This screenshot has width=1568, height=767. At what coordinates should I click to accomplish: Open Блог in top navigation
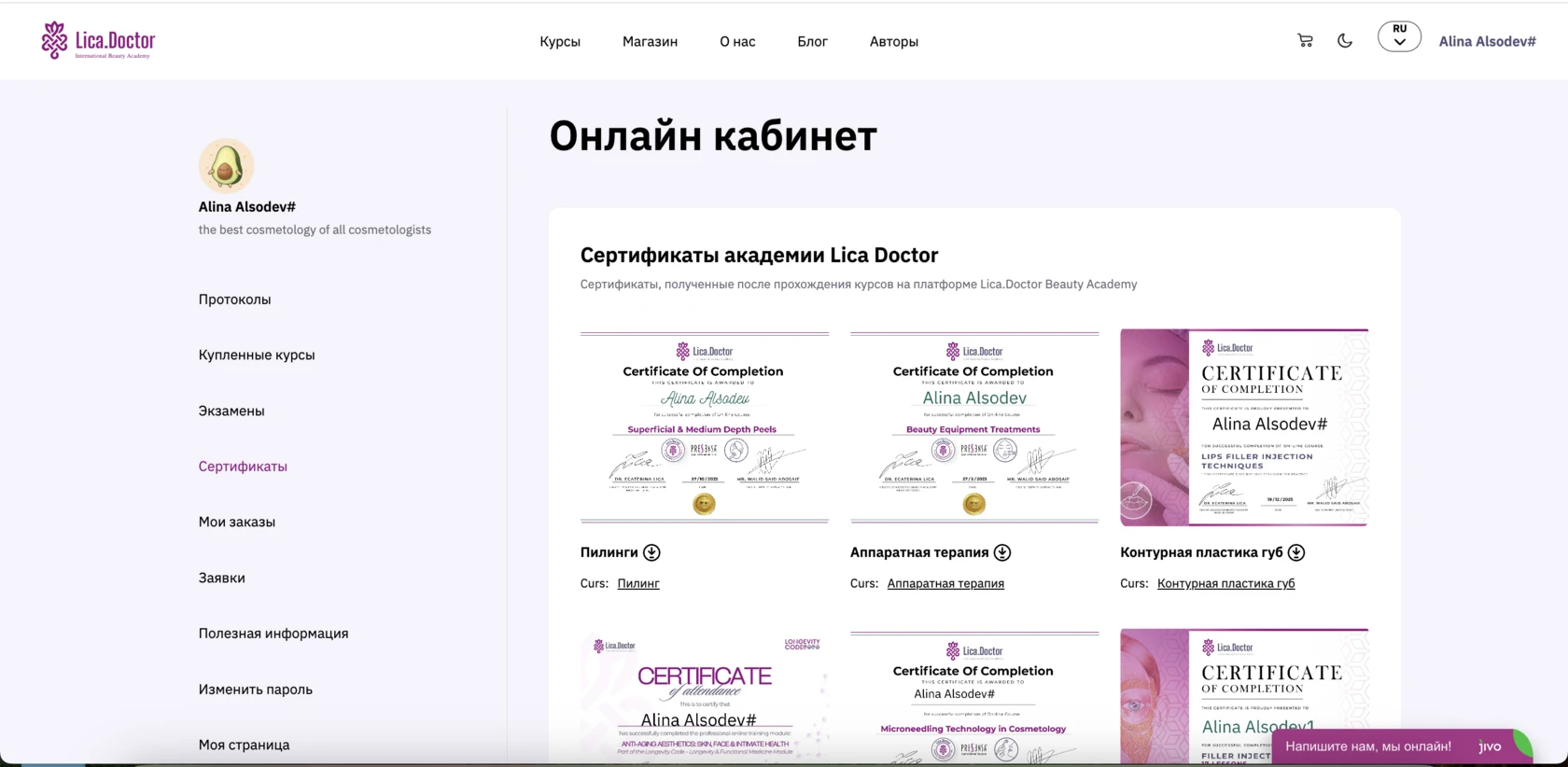(x=812, y=41)
